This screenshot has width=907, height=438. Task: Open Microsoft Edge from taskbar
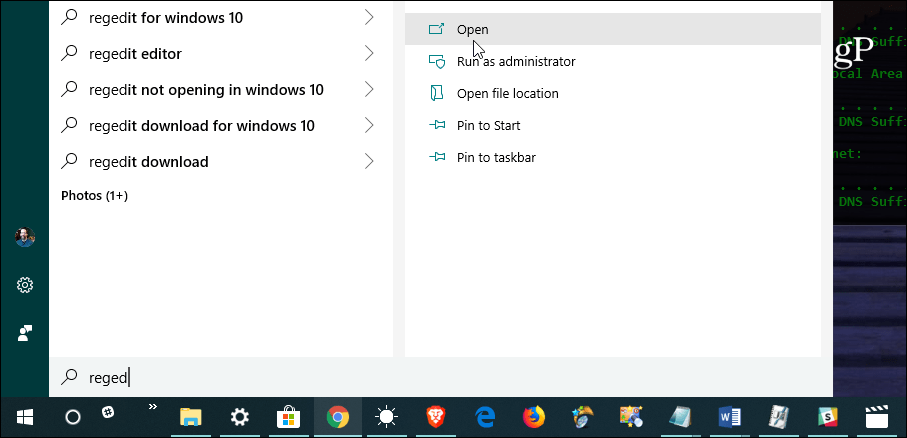[485, 417]
